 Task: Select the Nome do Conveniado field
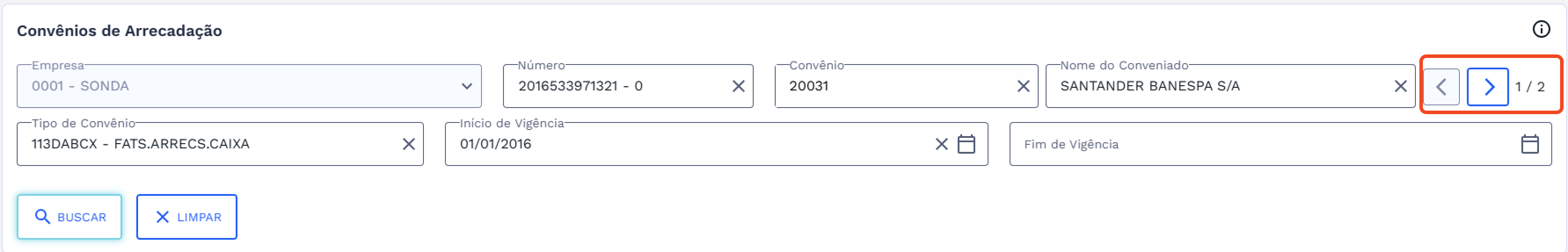coord(1218,86)
